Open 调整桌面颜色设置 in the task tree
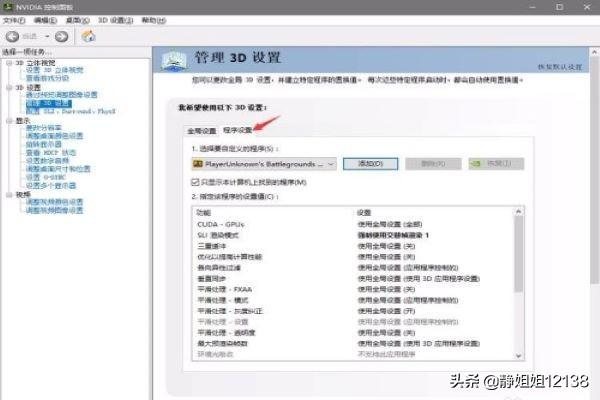The image size is (600, 400). (54, 136)
